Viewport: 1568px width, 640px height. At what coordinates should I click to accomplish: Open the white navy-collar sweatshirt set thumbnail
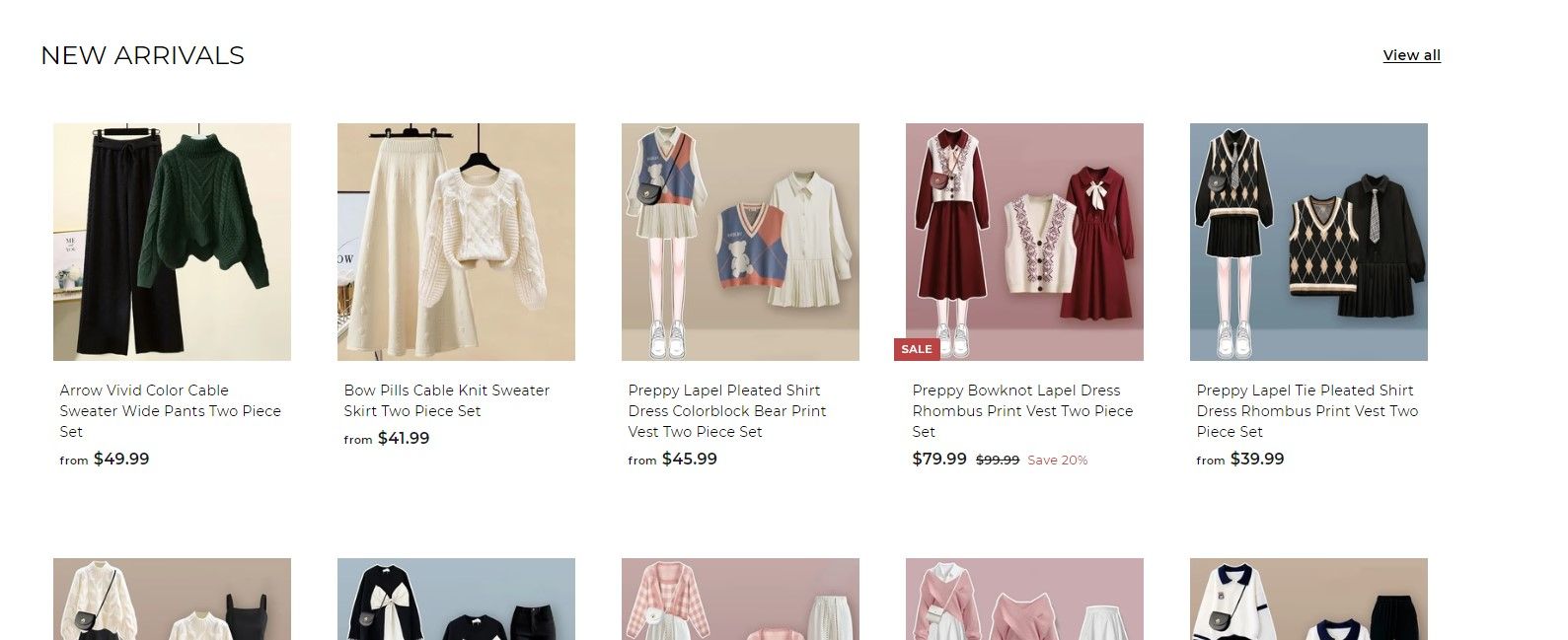[1308, 599]
